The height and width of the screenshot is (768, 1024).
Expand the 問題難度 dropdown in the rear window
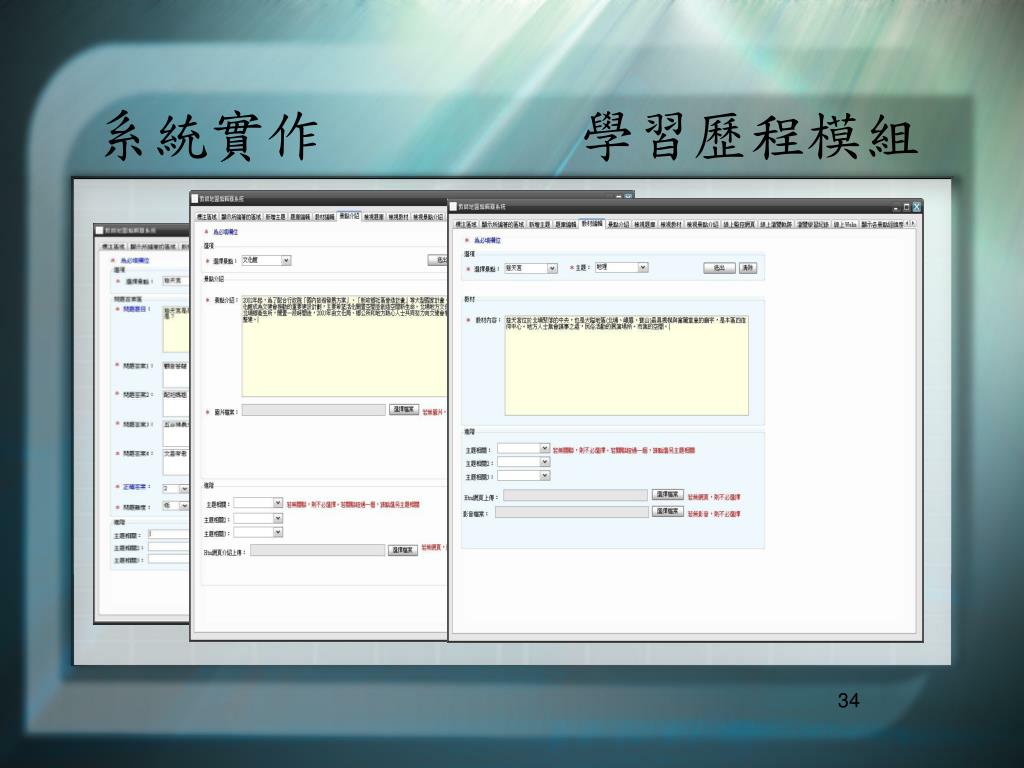pyautogui.click(x=184, y=506)
